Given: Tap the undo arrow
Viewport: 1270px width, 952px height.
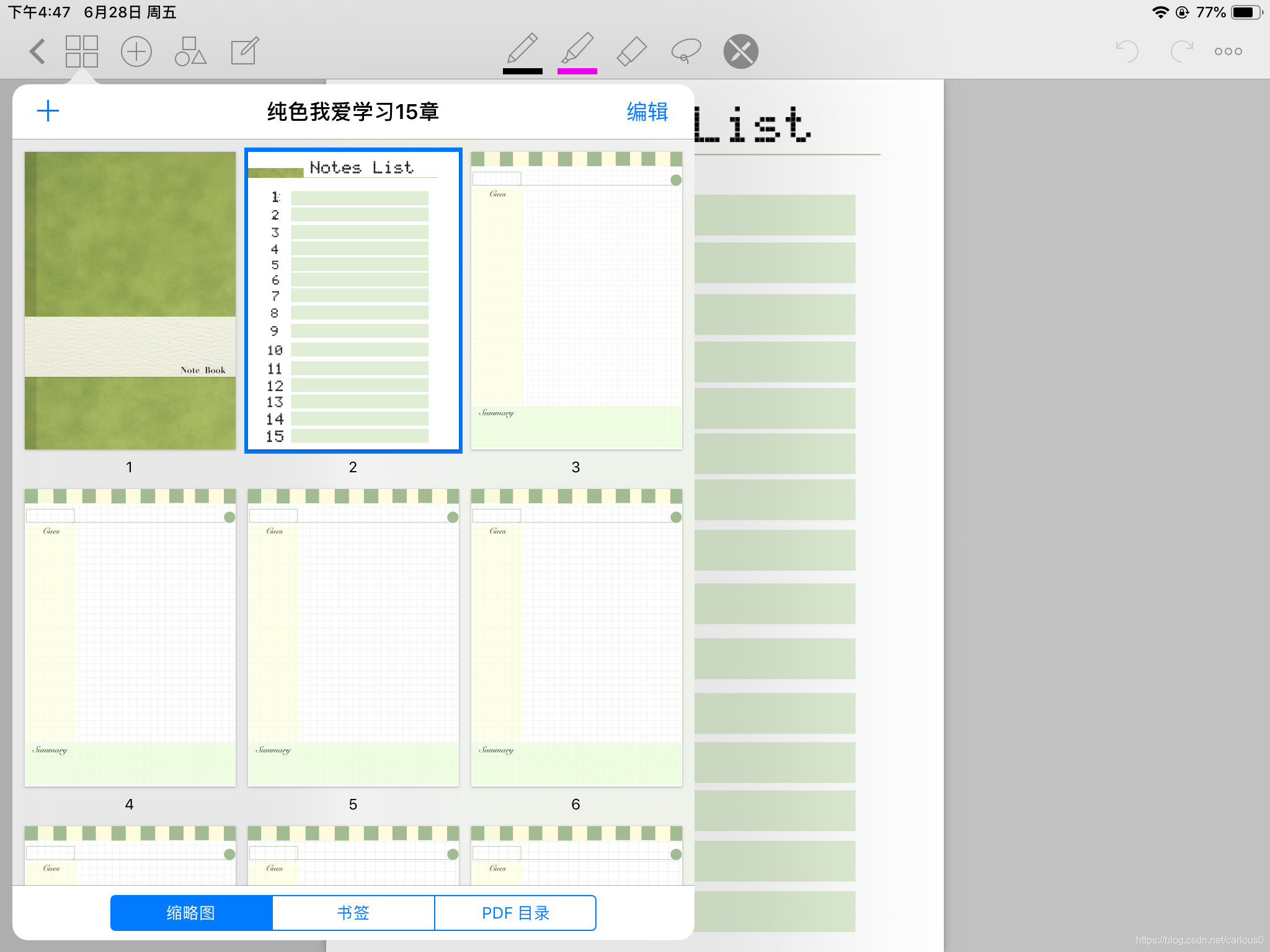Looking at the screenshot, I should click(x=1127, y=51).
